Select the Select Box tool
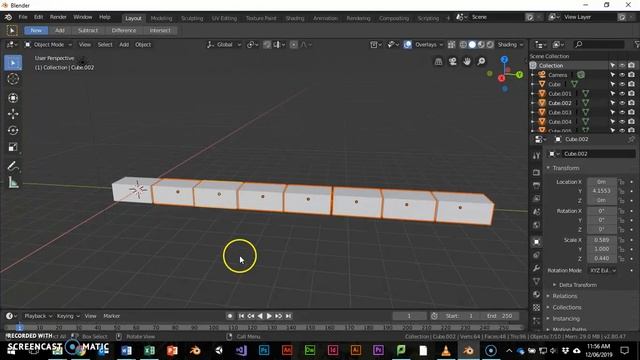Image resolution: width=640 pixels, height=360 pixels. pos(13,63)
